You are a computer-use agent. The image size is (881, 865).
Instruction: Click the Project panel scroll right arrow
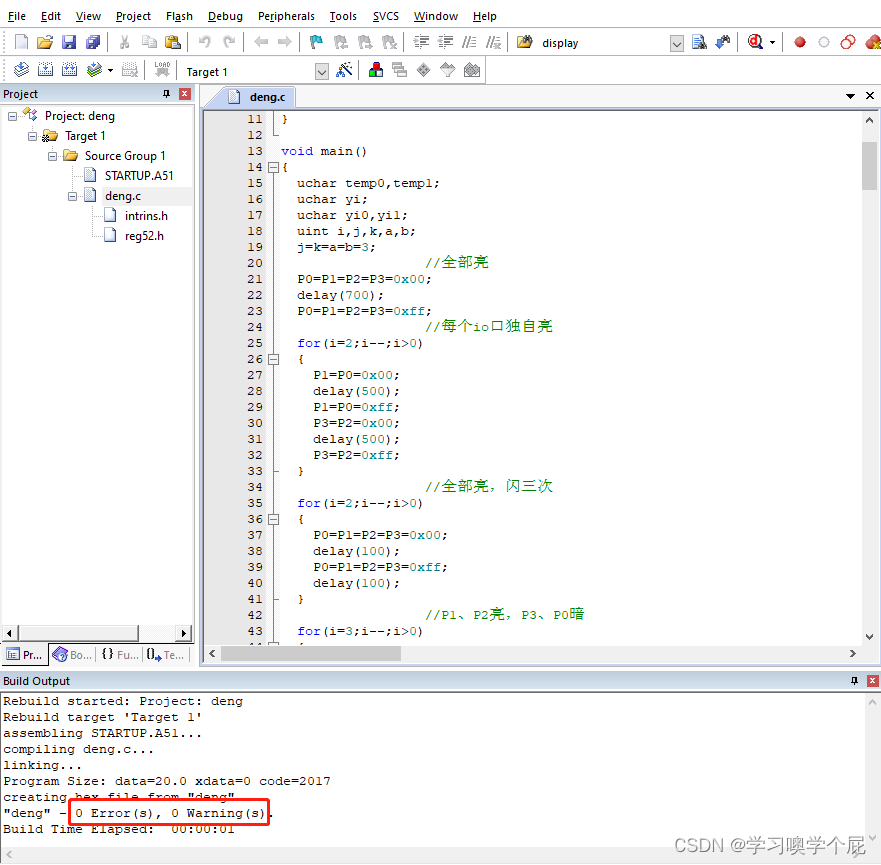click(x=183, y=633)
